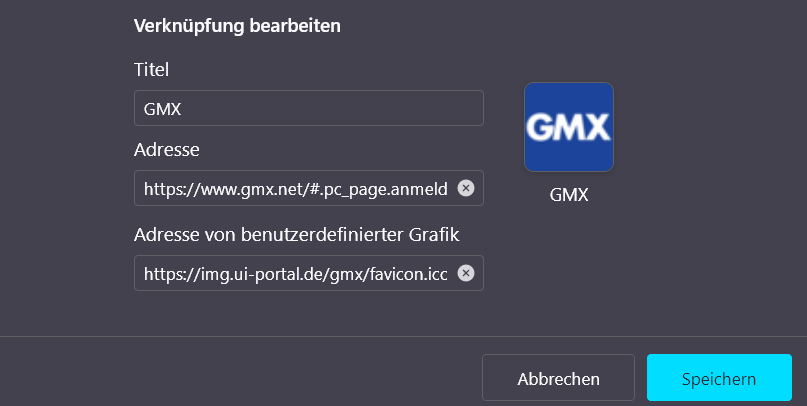Click the word "Speichern" on cyan button

click(719, 379)
